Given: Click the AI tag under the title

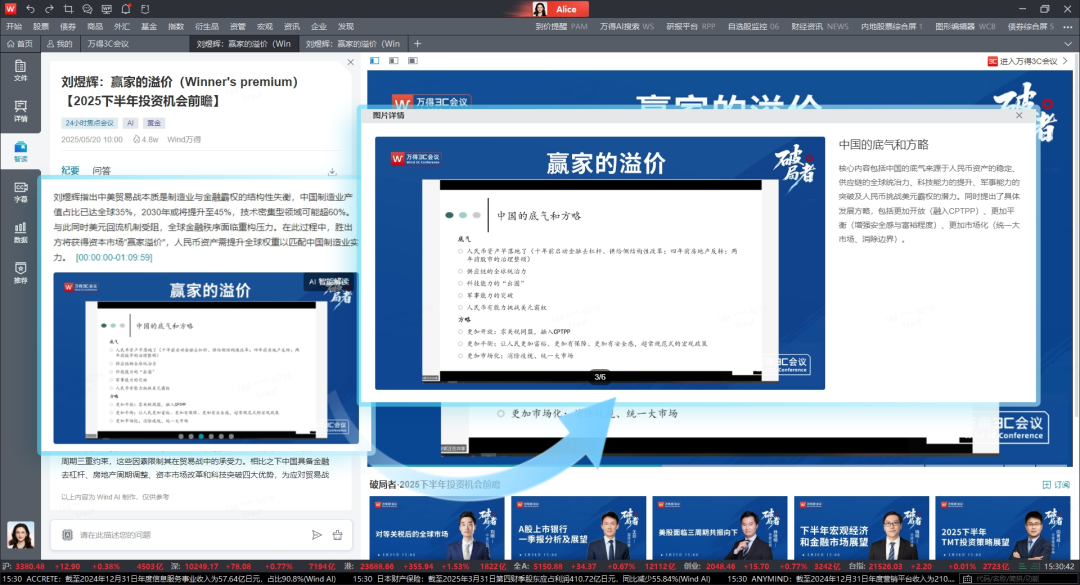Looking at the screenshot, I should 130,123.
